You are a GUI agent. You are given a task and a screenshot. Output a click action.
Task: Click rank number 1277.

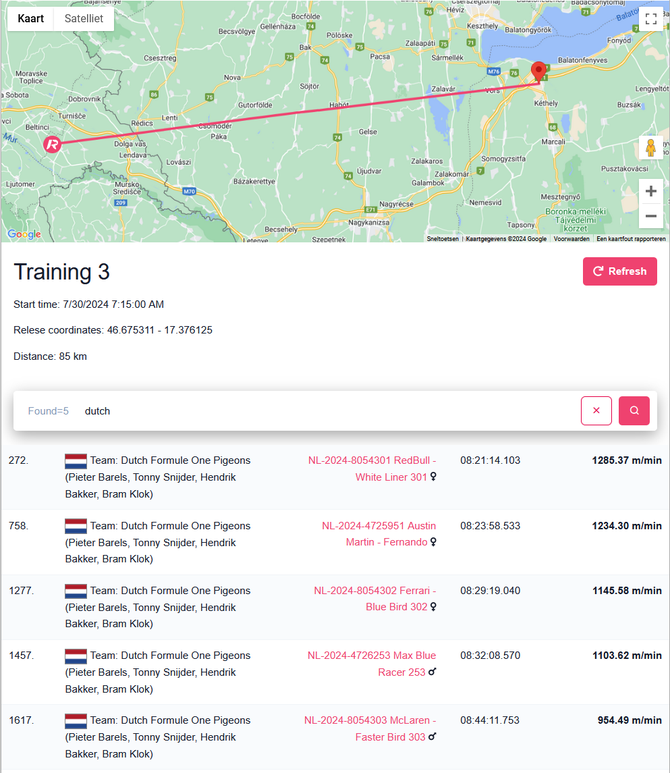pos(21,591)
